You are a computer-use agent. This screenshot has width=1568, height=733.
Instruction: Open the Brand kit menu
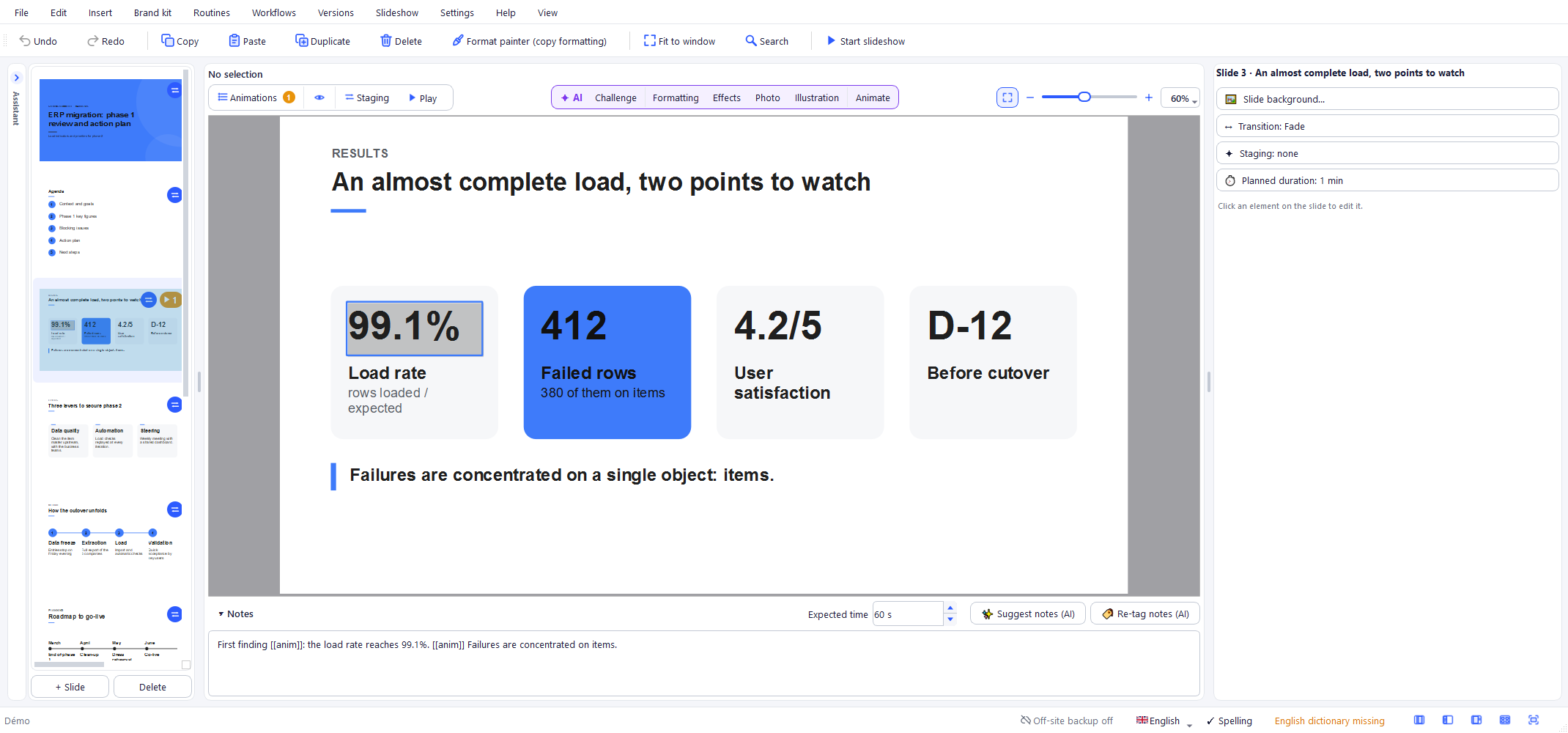point(152,12)
